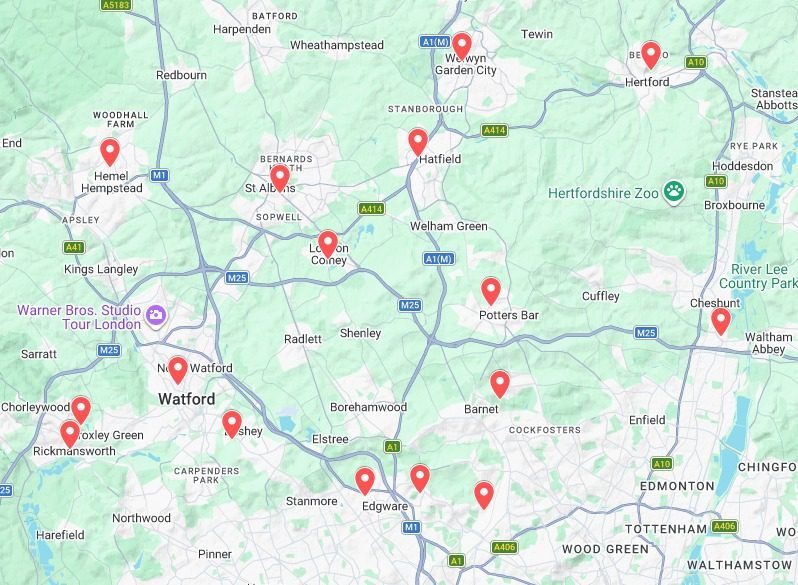Click the Cheshunt location pin
The width and height of the screenshot is (798, 585).
[721, 321]
